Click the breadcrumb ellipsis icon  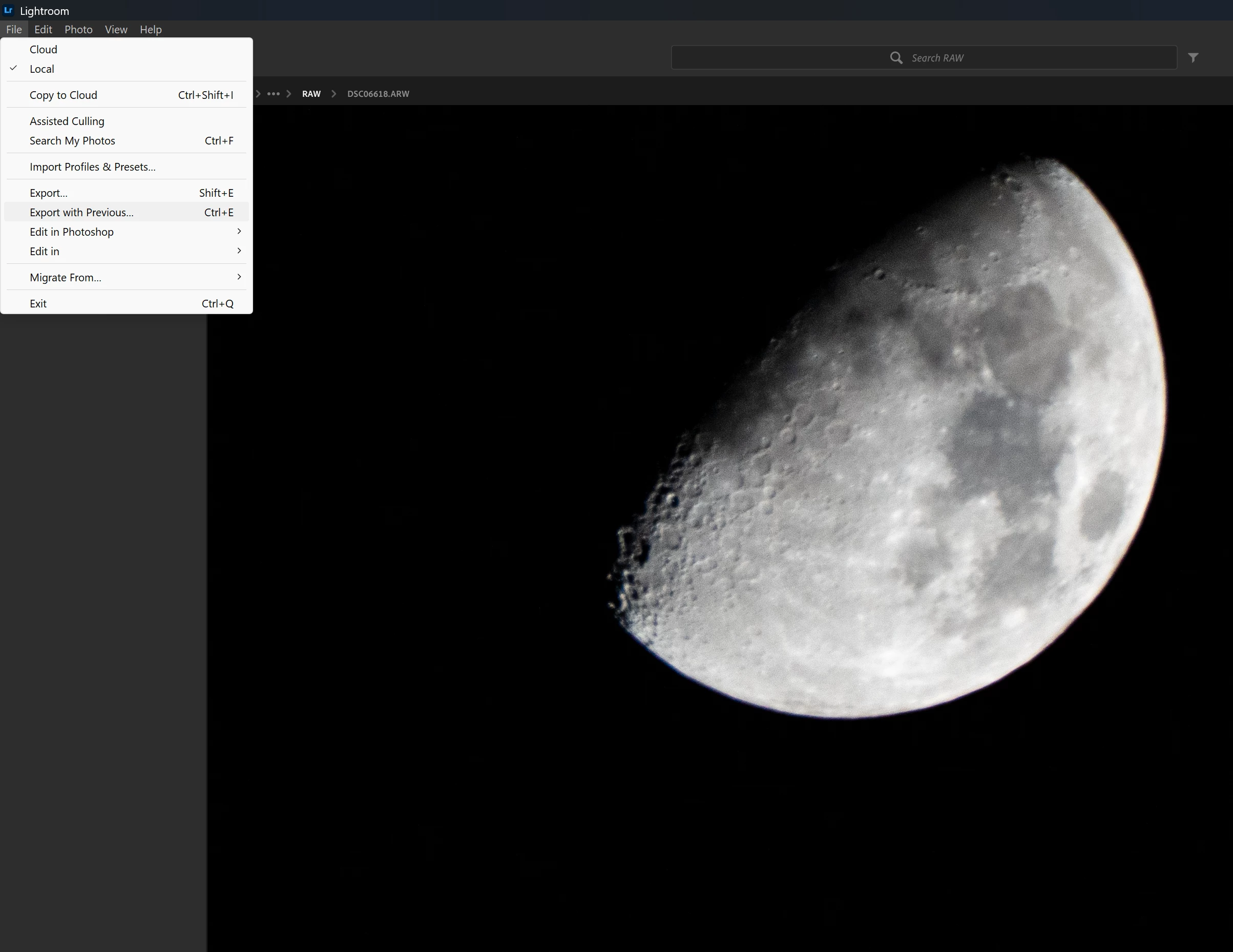pyautogui.click(x=273, y=94)
